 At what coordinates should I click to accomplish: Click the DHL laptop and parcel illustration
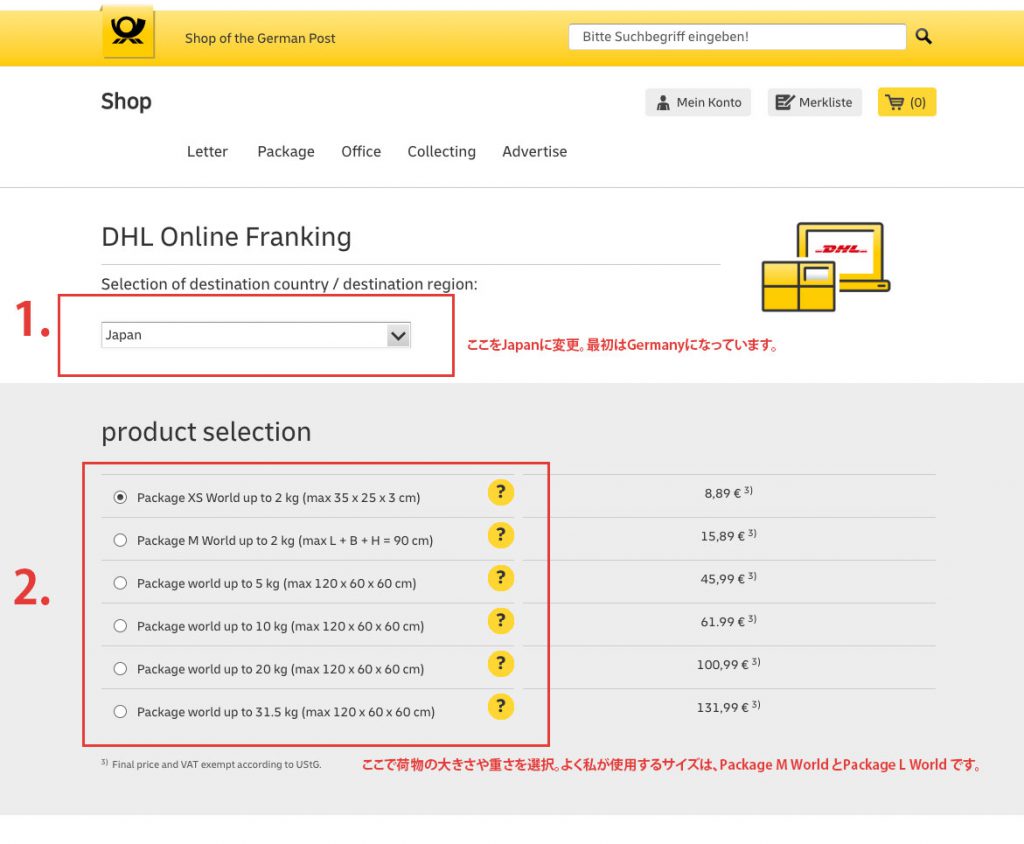click(x=825, y=267)
